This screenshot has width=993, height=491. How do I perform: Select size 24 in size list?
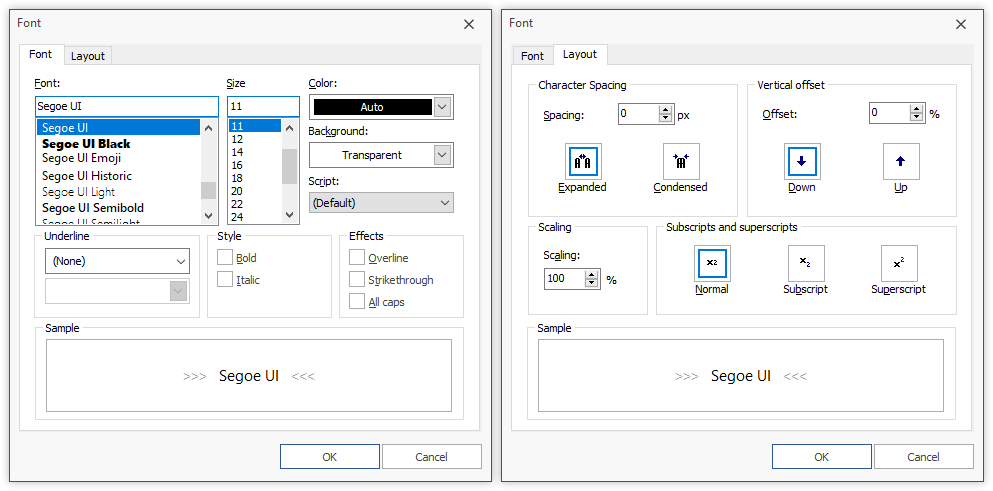(255, 217)
